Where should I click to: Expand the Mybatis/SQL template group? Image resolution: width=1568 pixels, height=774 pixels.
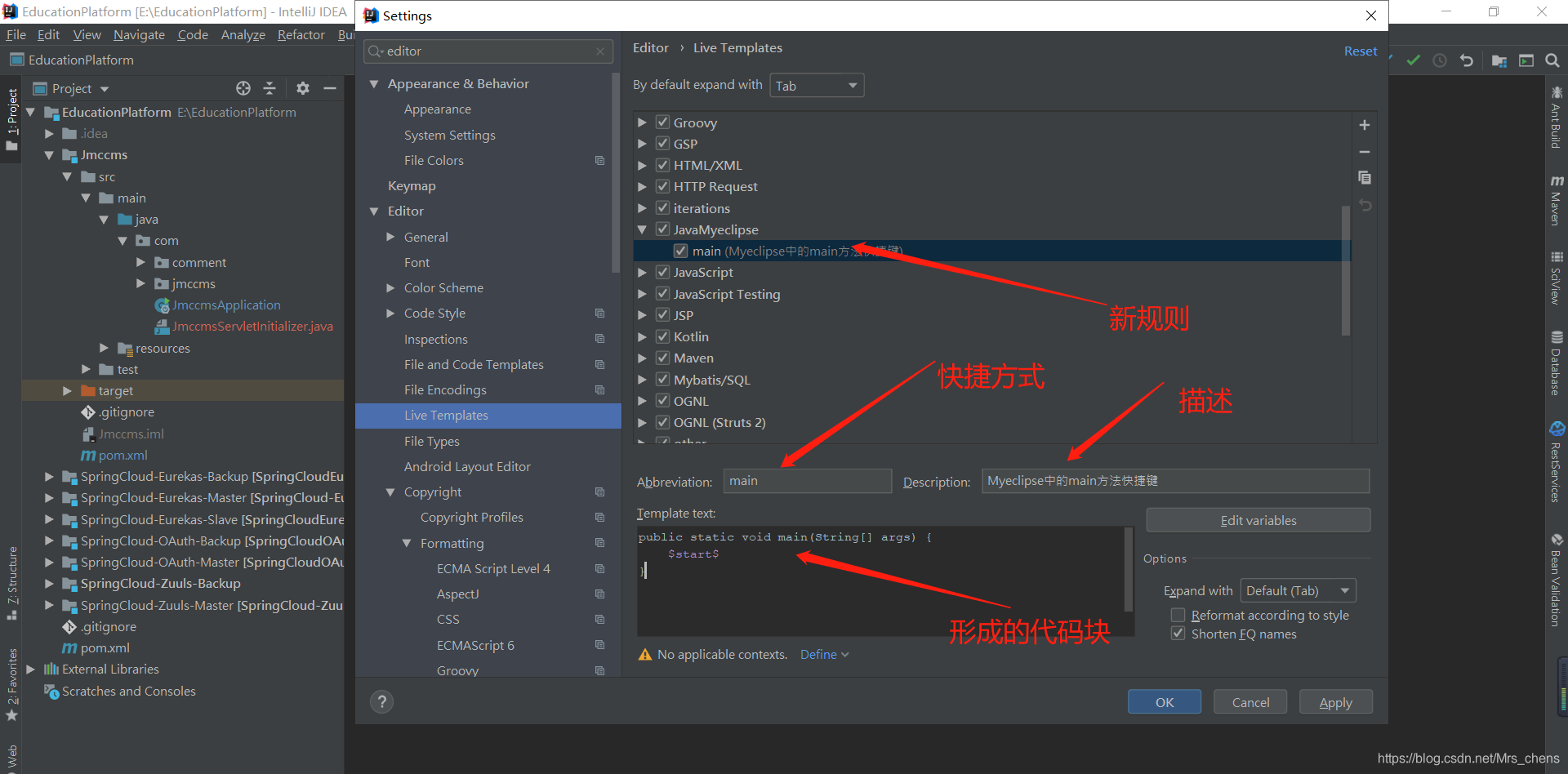(642, 380)
